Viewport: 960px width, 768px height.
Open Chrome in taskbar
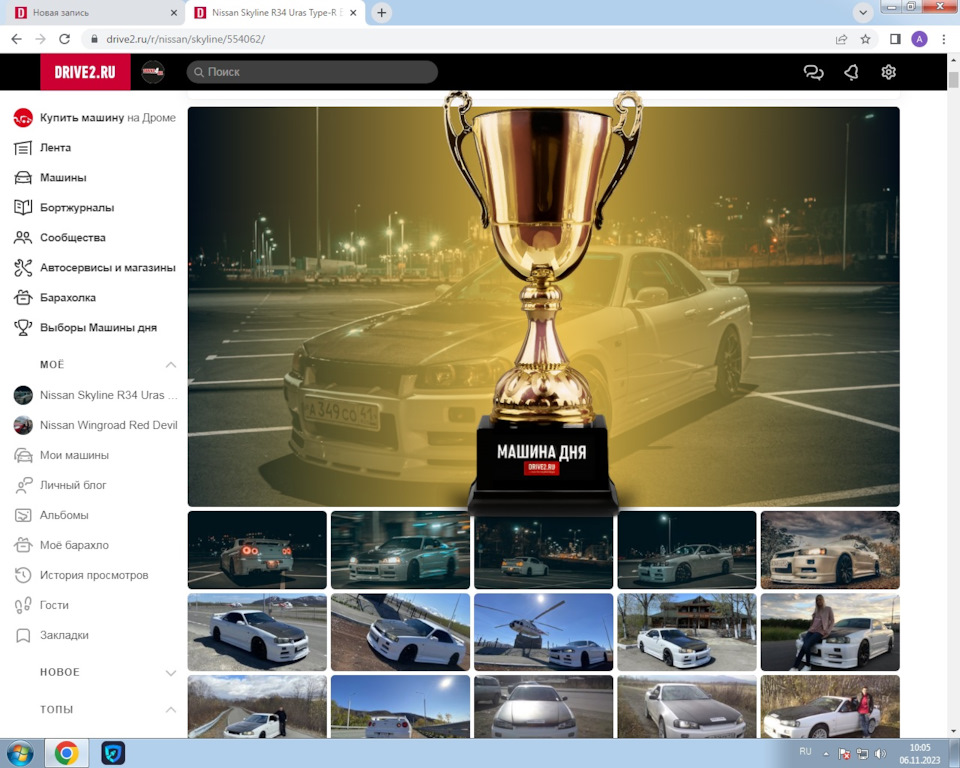coord(67,753)
